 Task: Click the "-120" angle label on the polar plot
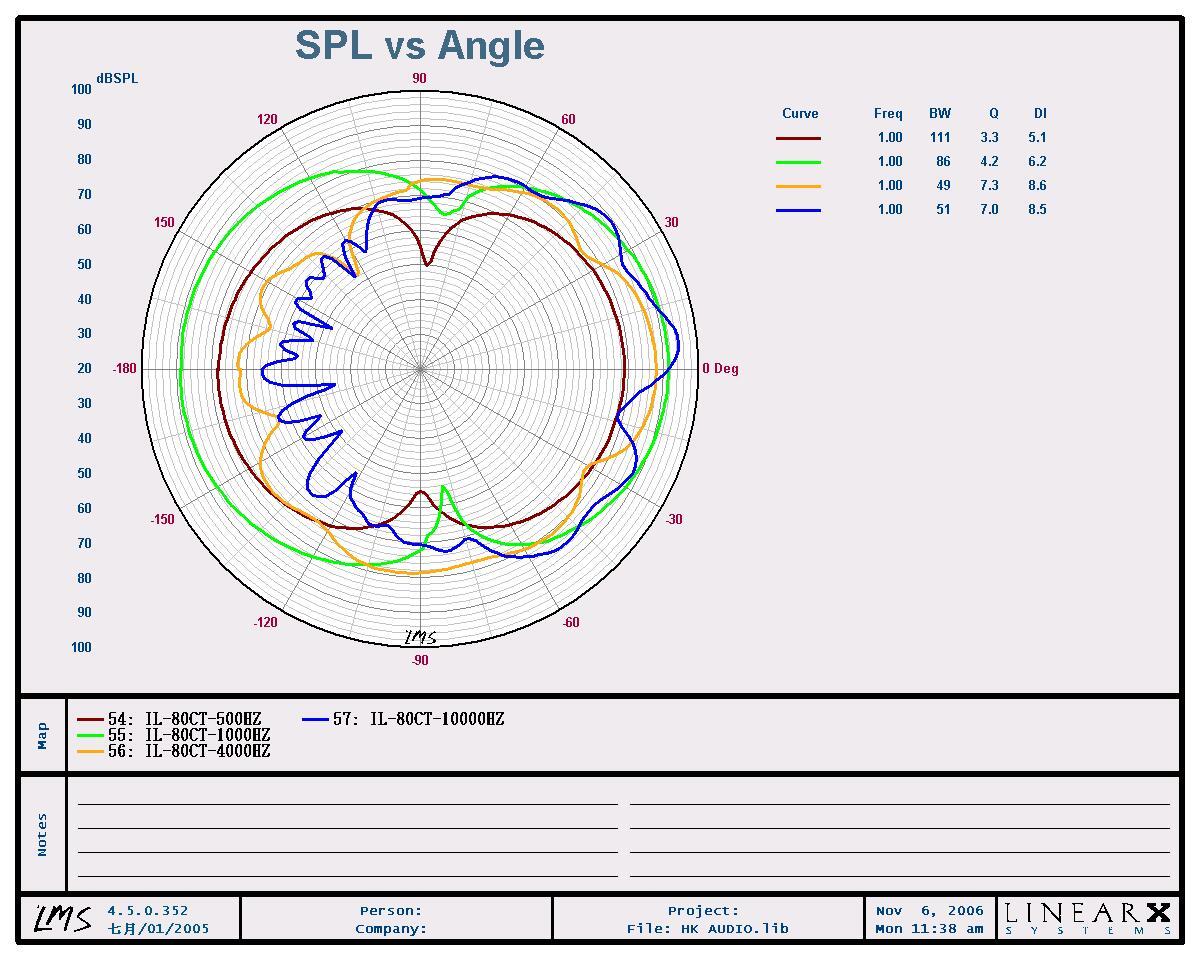point(265,622)
